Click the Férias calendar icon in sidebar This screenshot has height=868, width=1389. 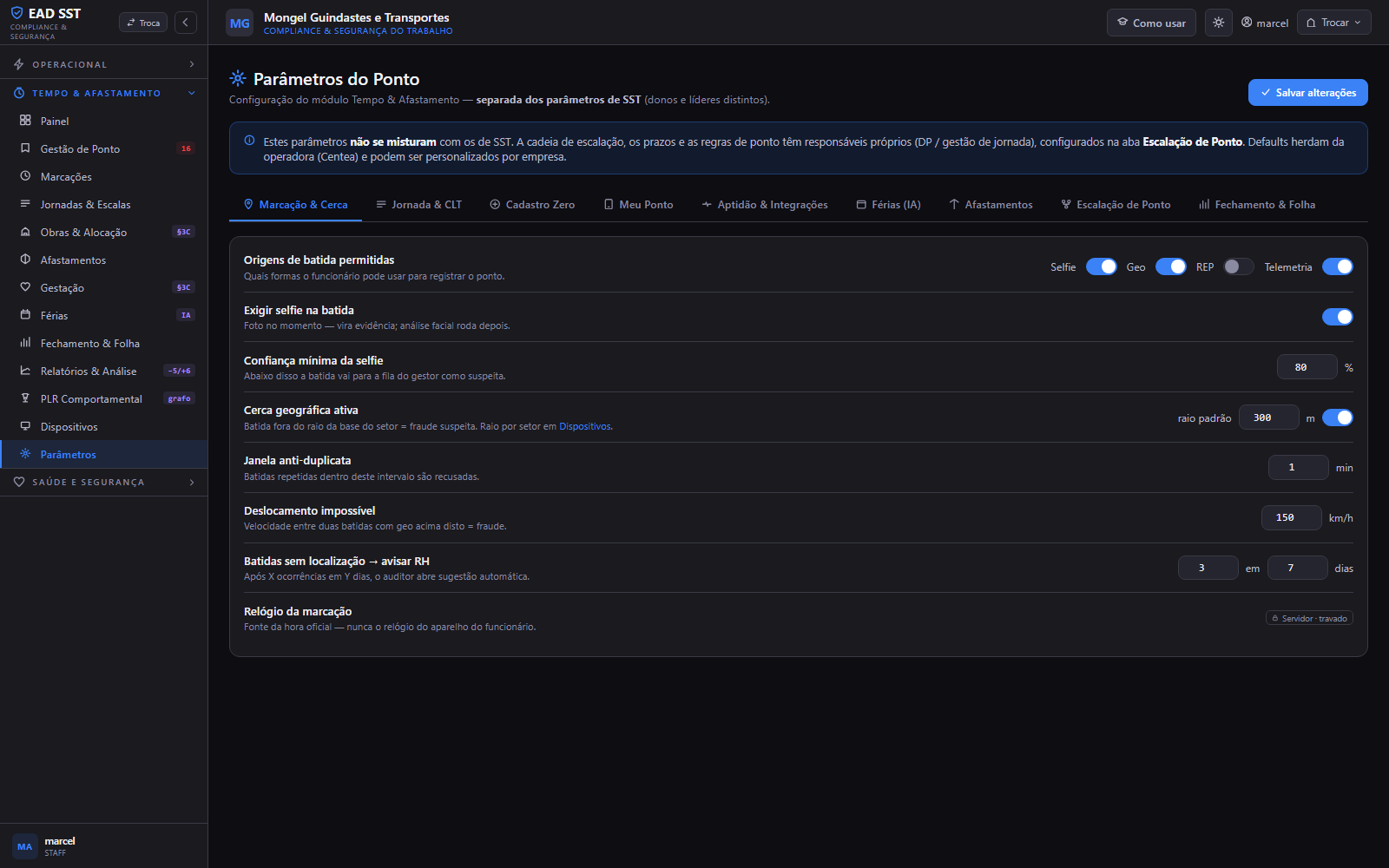pos(25,315)
